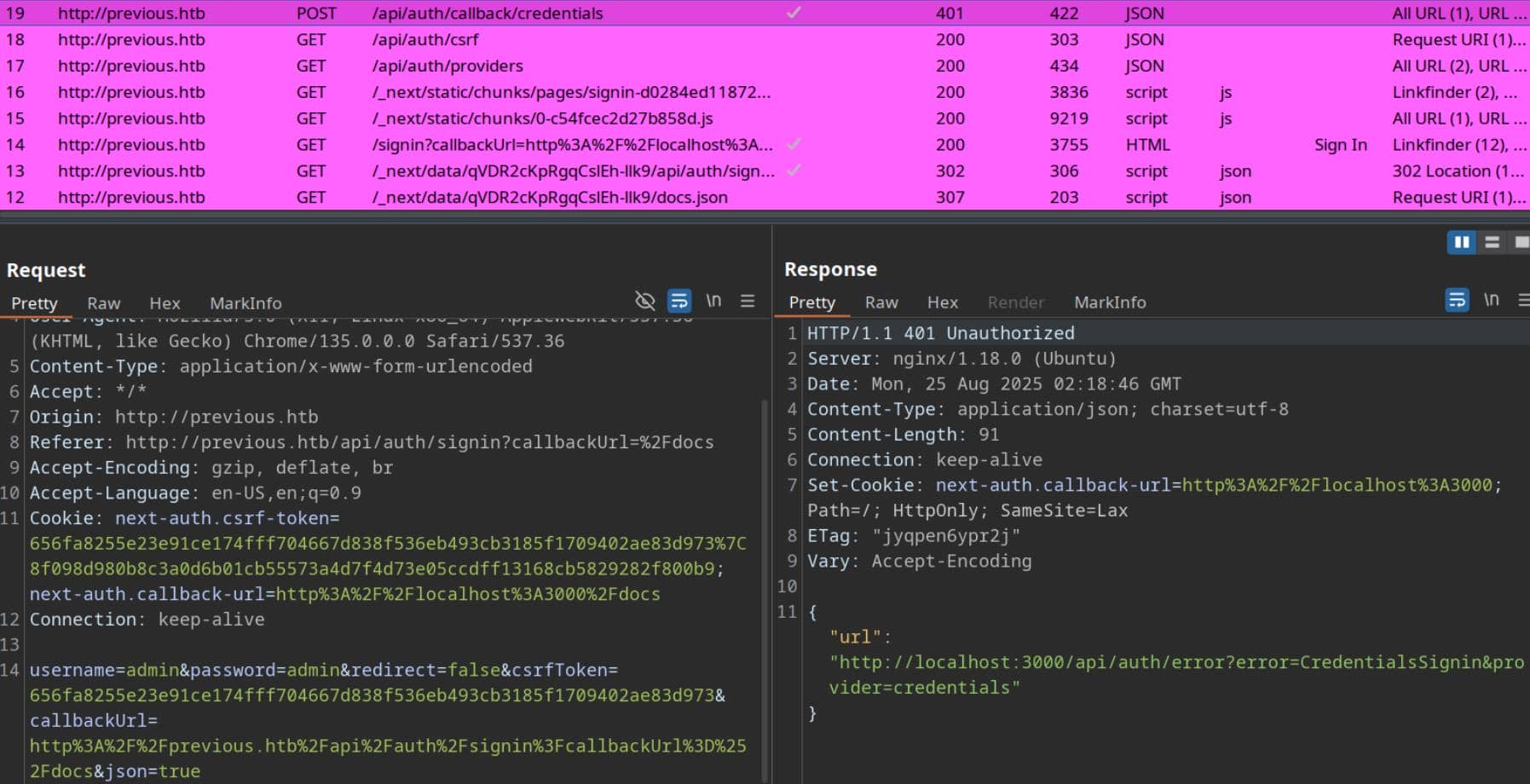Click the username=admin&password=admin body line
Image resolution: width=1530 pixels, height=784 pixels.
[324, 670]
